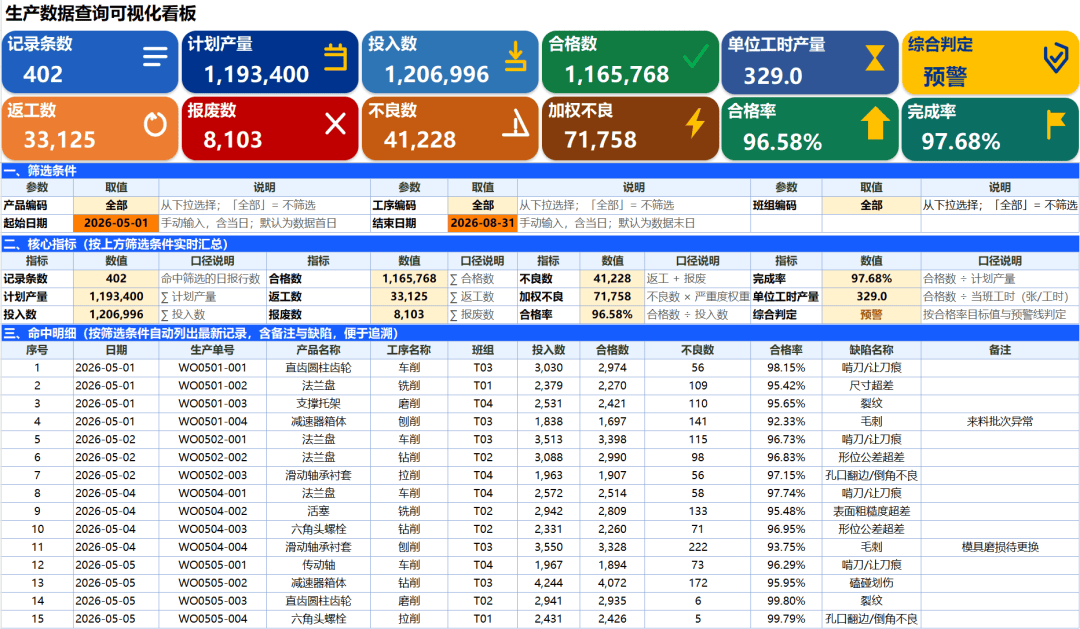This screenshot has width=1080, height=629.
Task: Click the input count 4,244
Action: pyautogui.click(x=548, y=583)
